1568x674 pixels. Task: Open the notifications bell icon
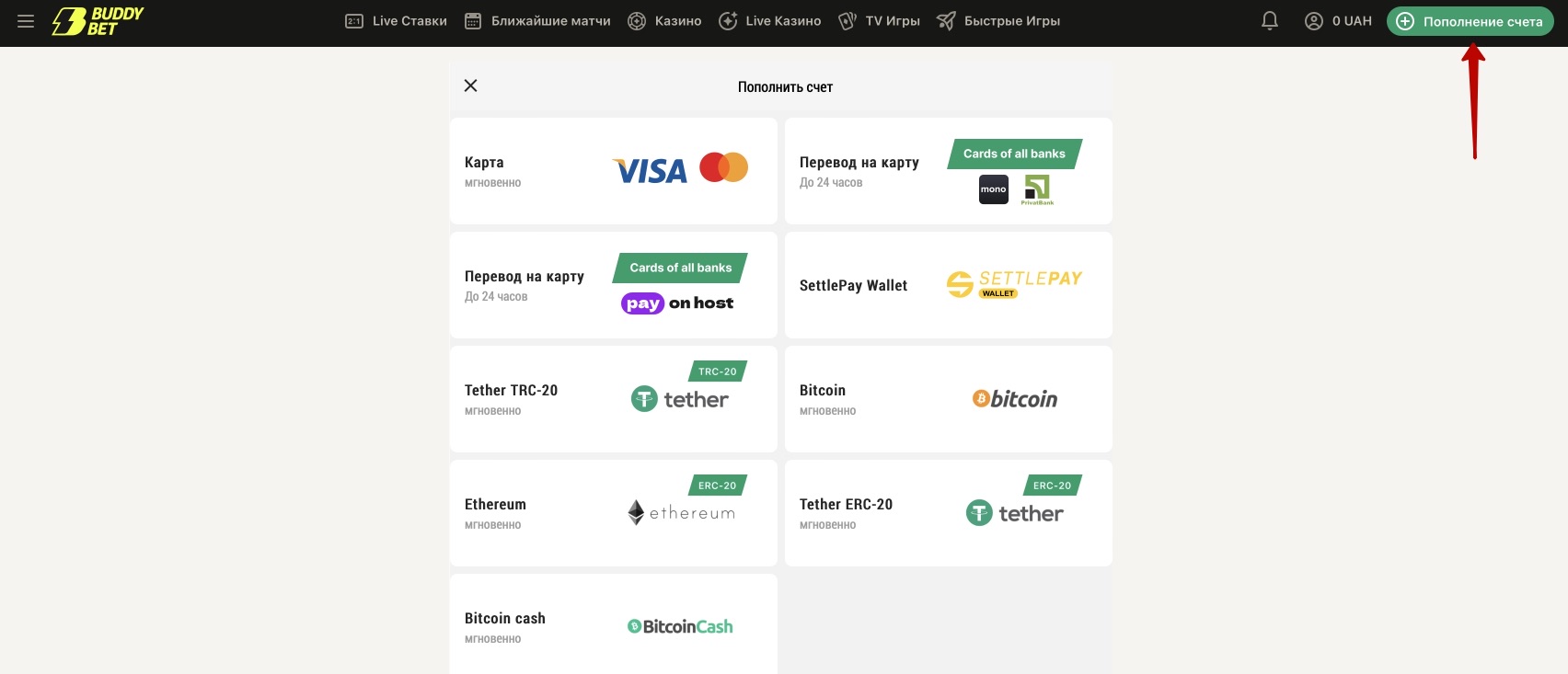click(1270, 21)
